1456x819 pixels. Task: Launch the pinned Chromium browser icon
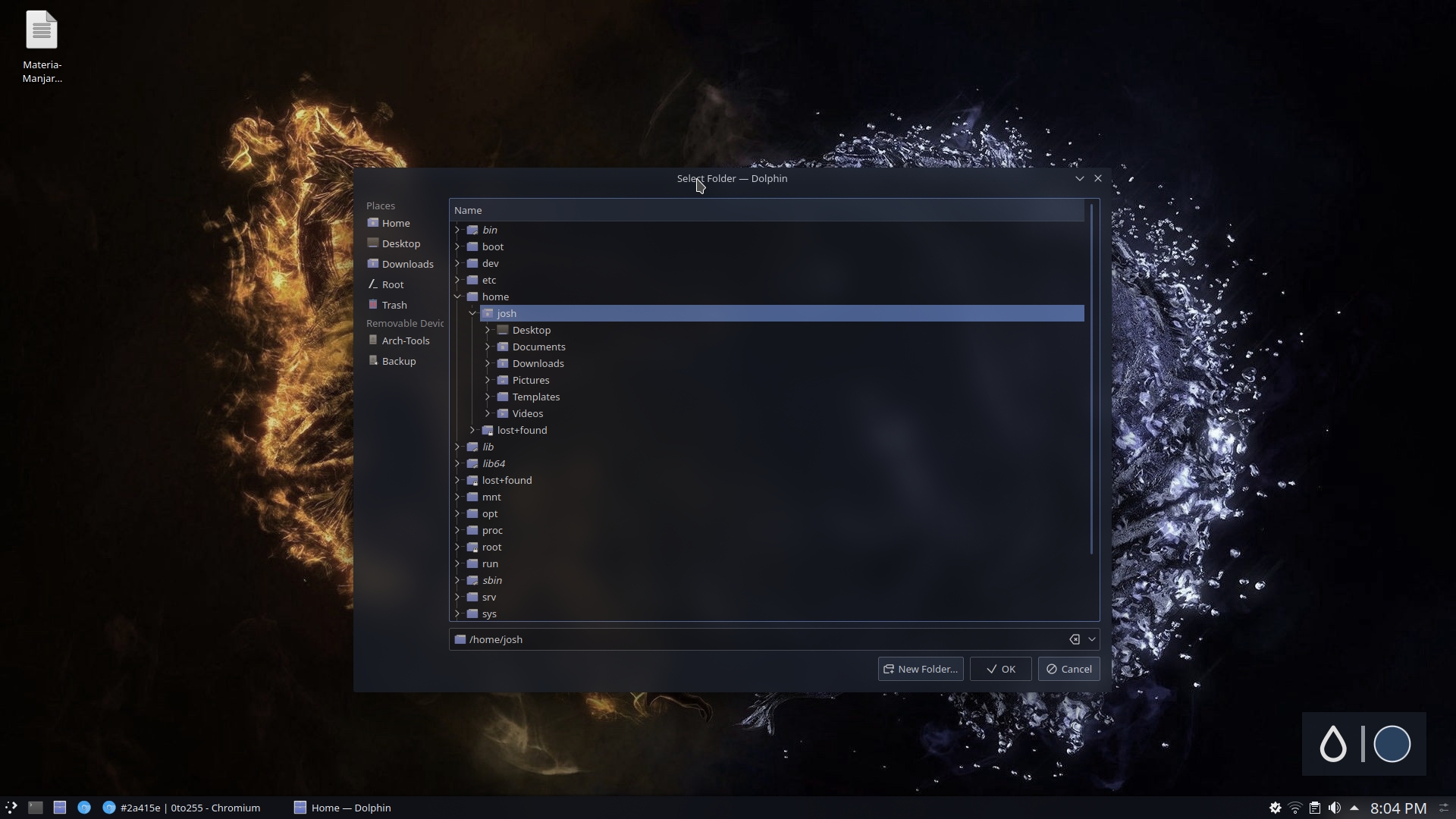point(84,808)
